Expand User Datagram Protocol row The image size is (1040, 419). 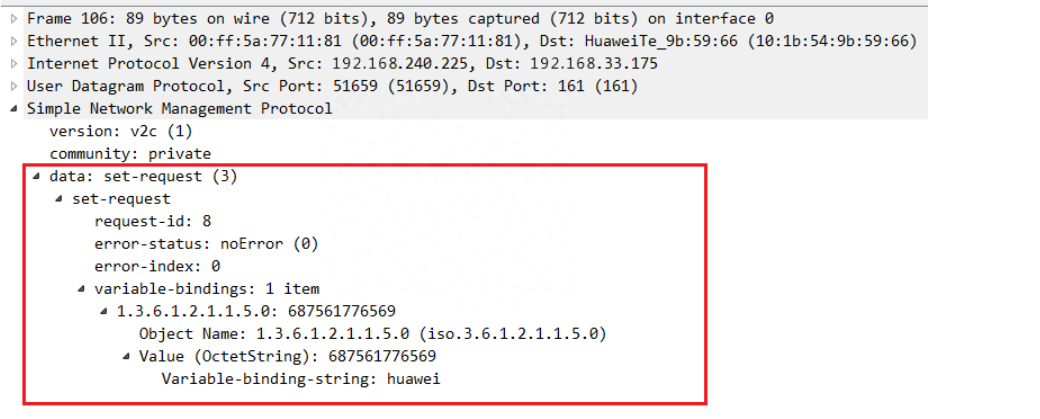(14, 86)
